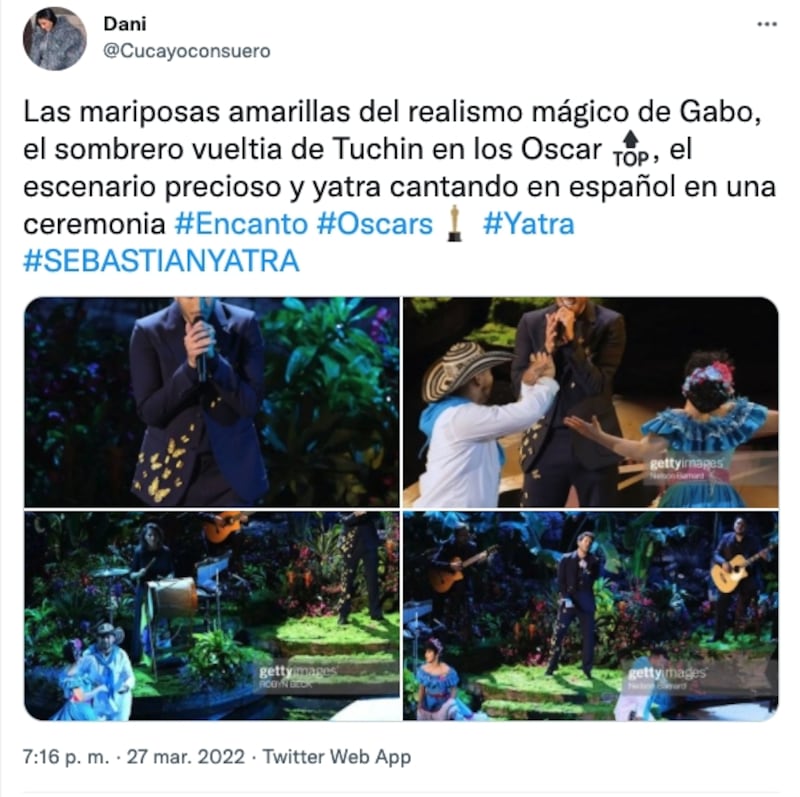Open photo with sombrero vueltiao dancer
Viewport: 800px width, 797px height.
(x=591, y=402)
